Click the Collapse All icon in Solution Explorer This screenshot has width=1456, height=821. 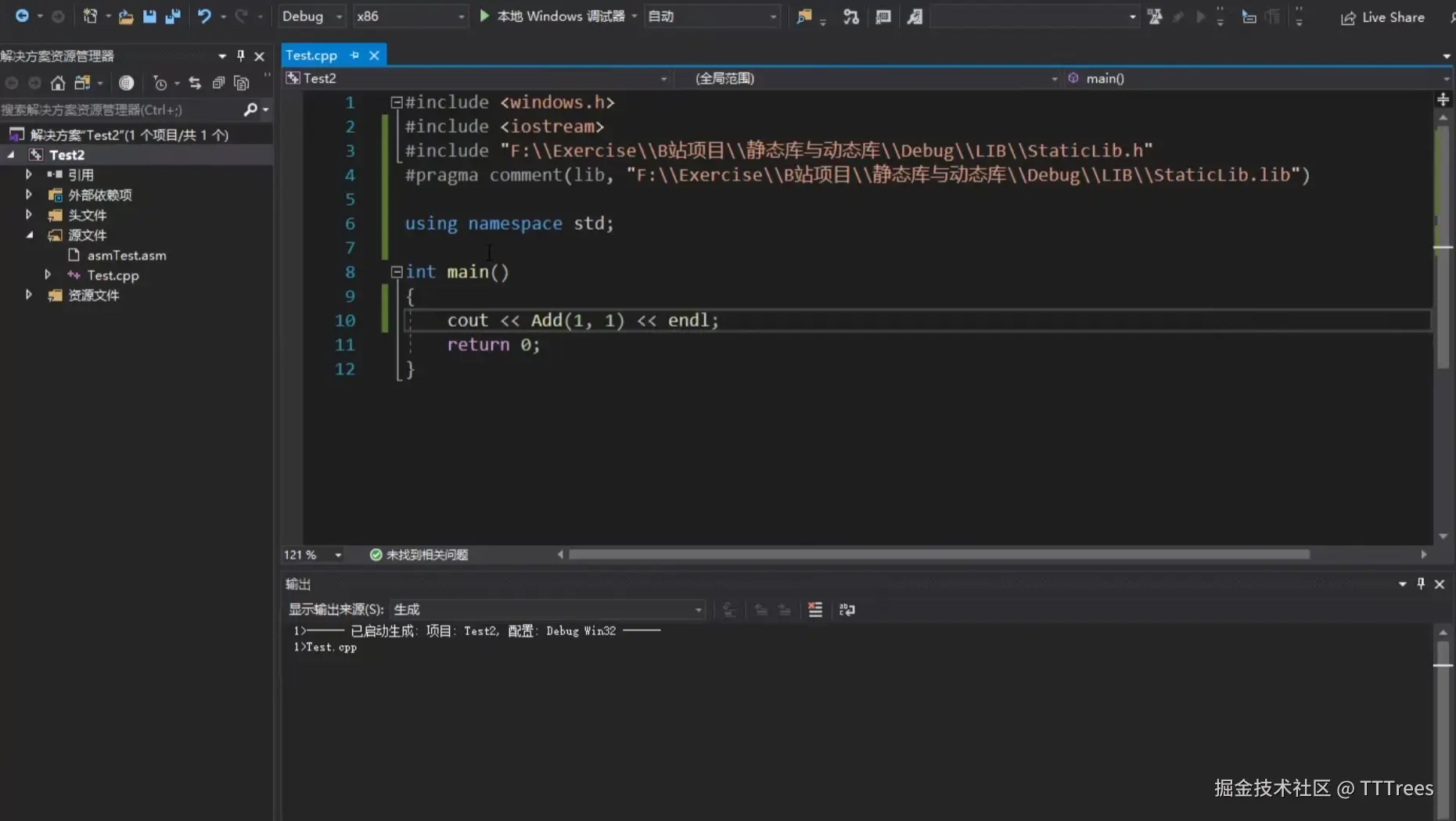click(x=218, y=83)
